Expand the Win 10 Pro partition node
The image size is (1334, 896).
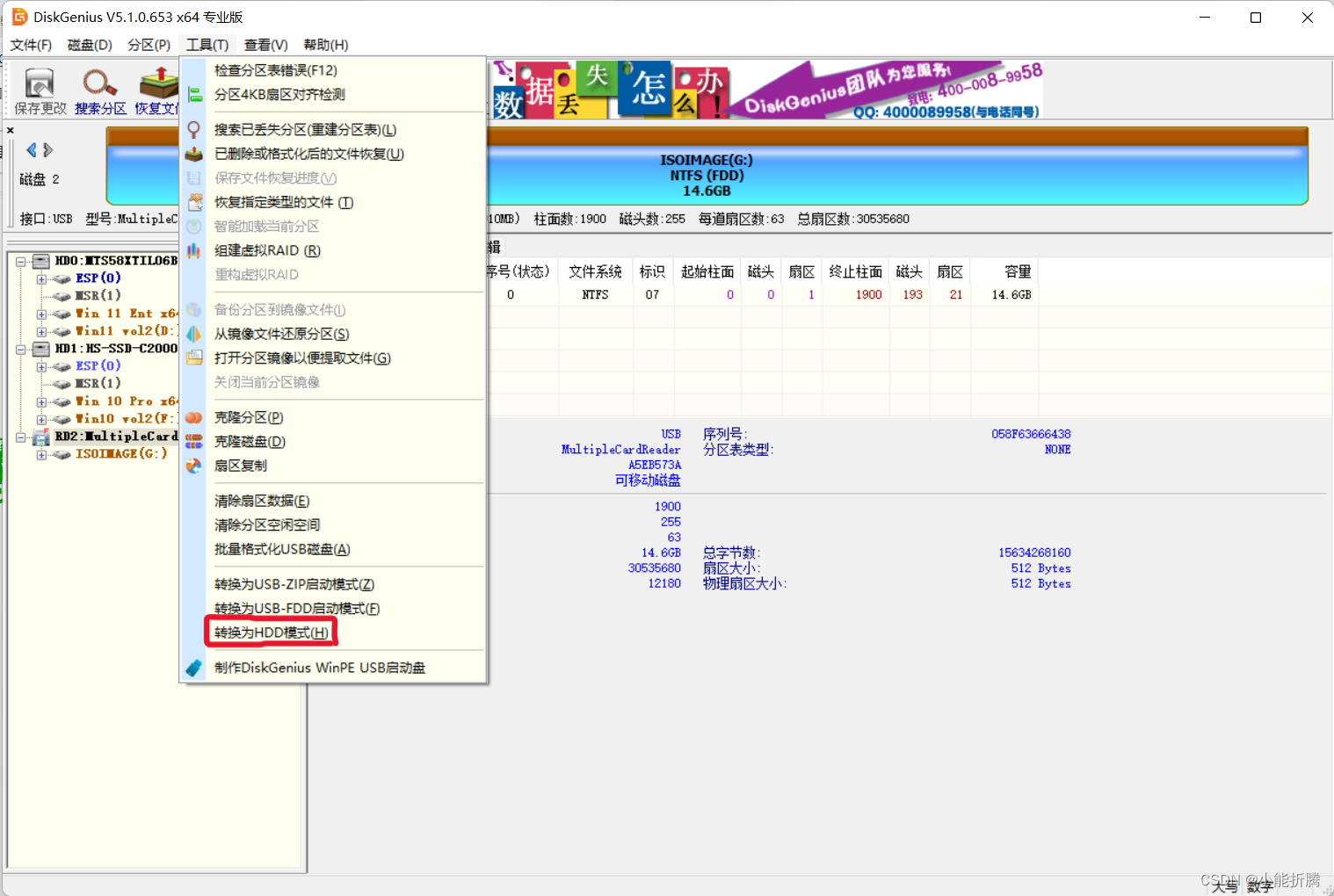41,401
